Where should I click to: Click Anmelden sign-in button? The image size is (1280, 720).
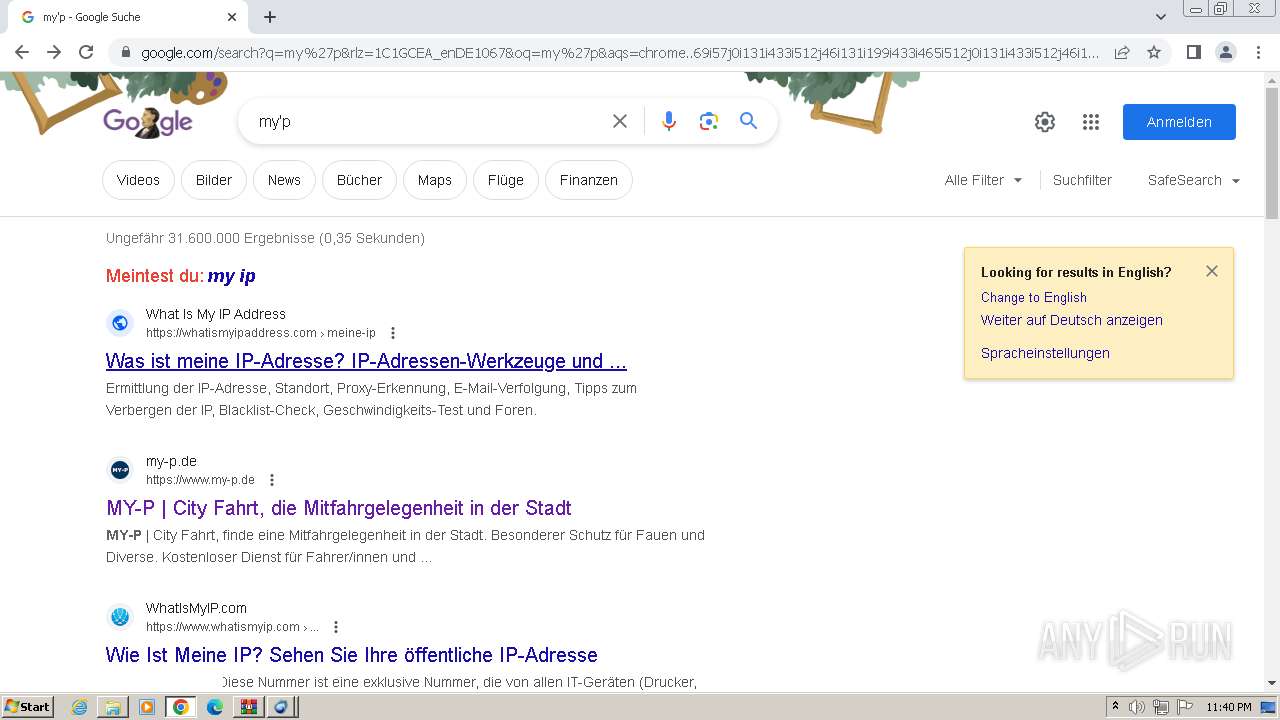pyautogui.click(x=1179, y=122)
